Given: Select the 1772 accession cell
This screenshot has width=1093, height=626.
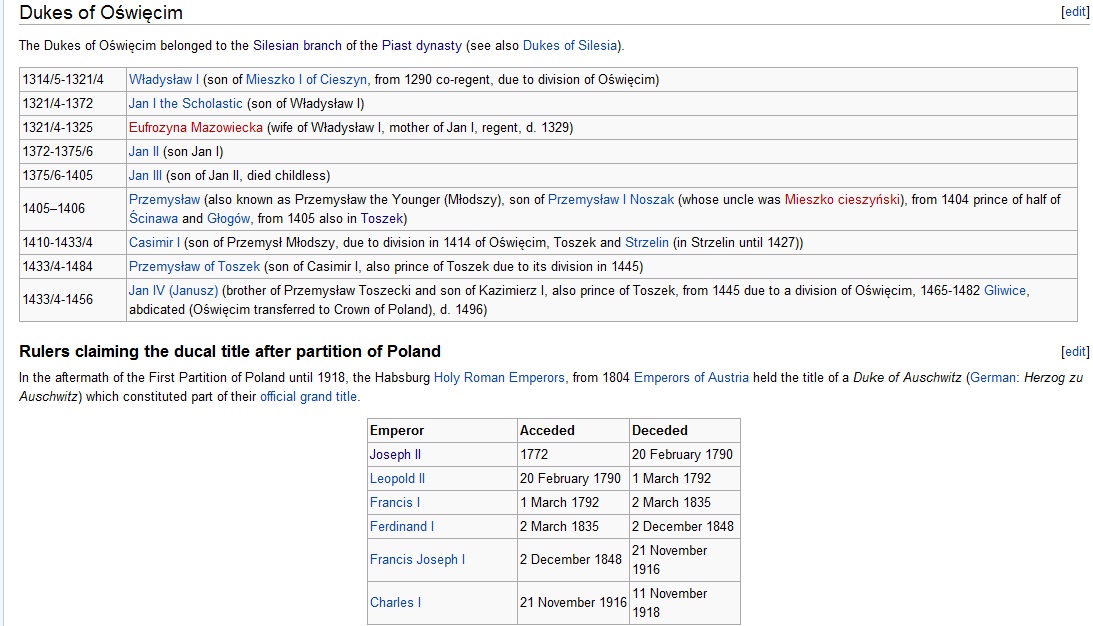Looking at the screenshot, I should tap(573, 455).
